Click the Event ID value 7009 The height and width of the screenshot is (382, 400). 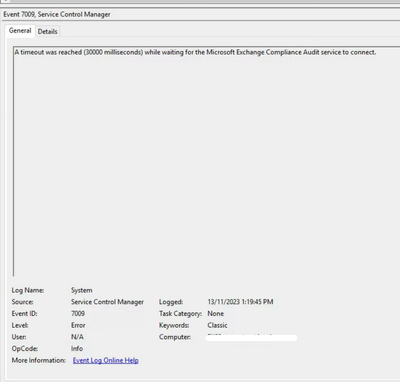coord(78,314)
